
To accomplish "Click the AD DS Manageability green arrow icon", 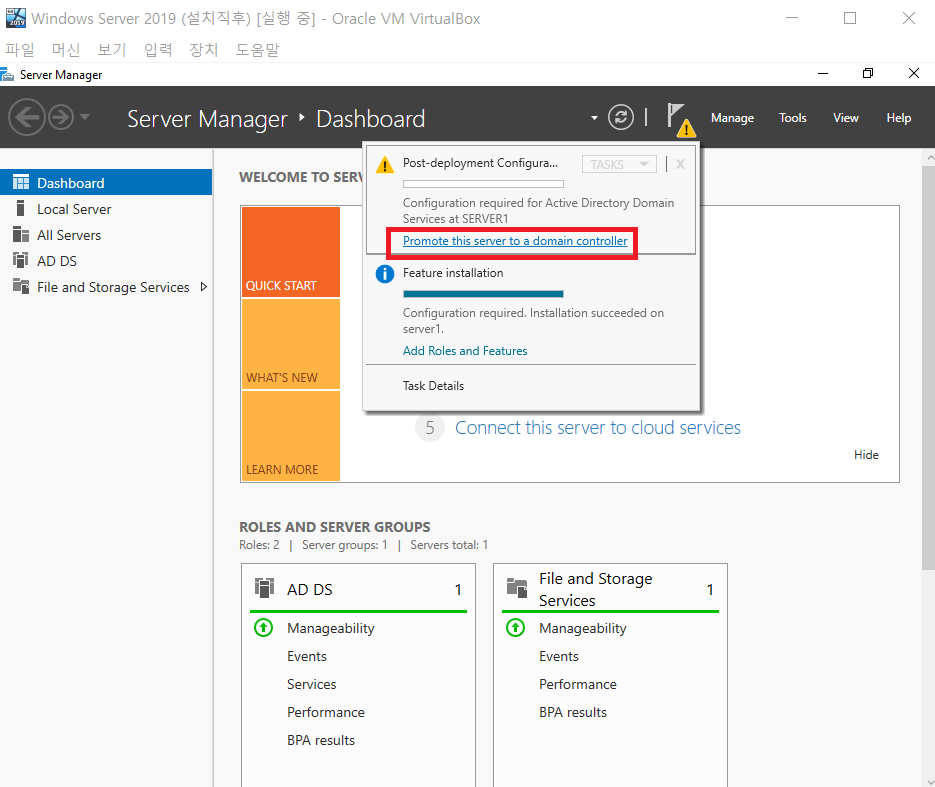I will [264, 628].
